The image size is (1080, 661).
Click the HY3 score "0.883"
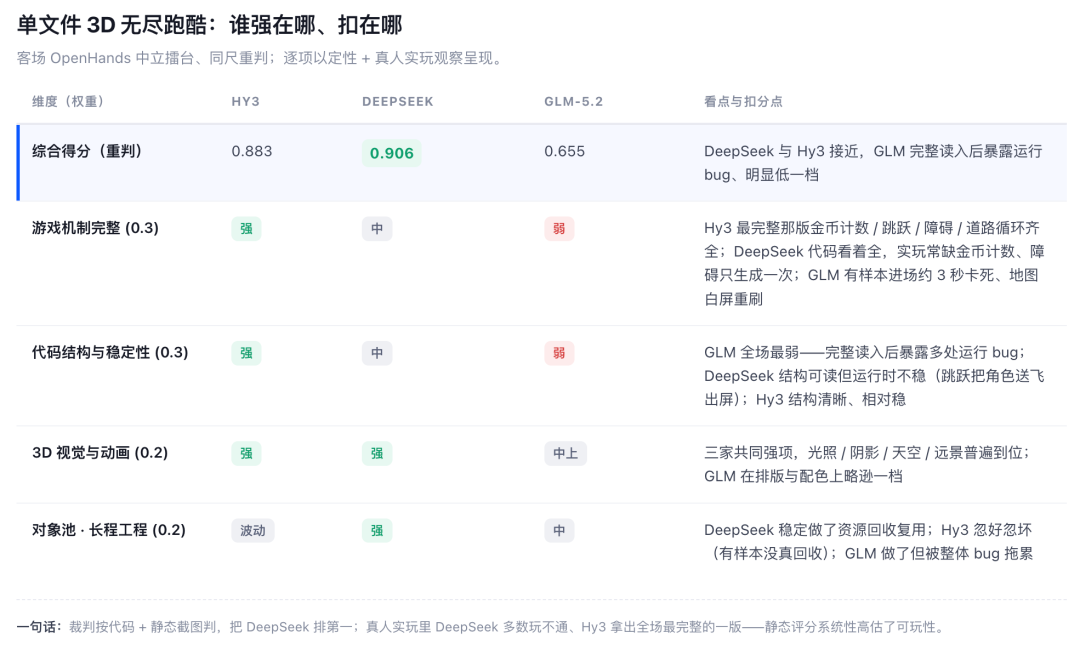coord(251,151)
